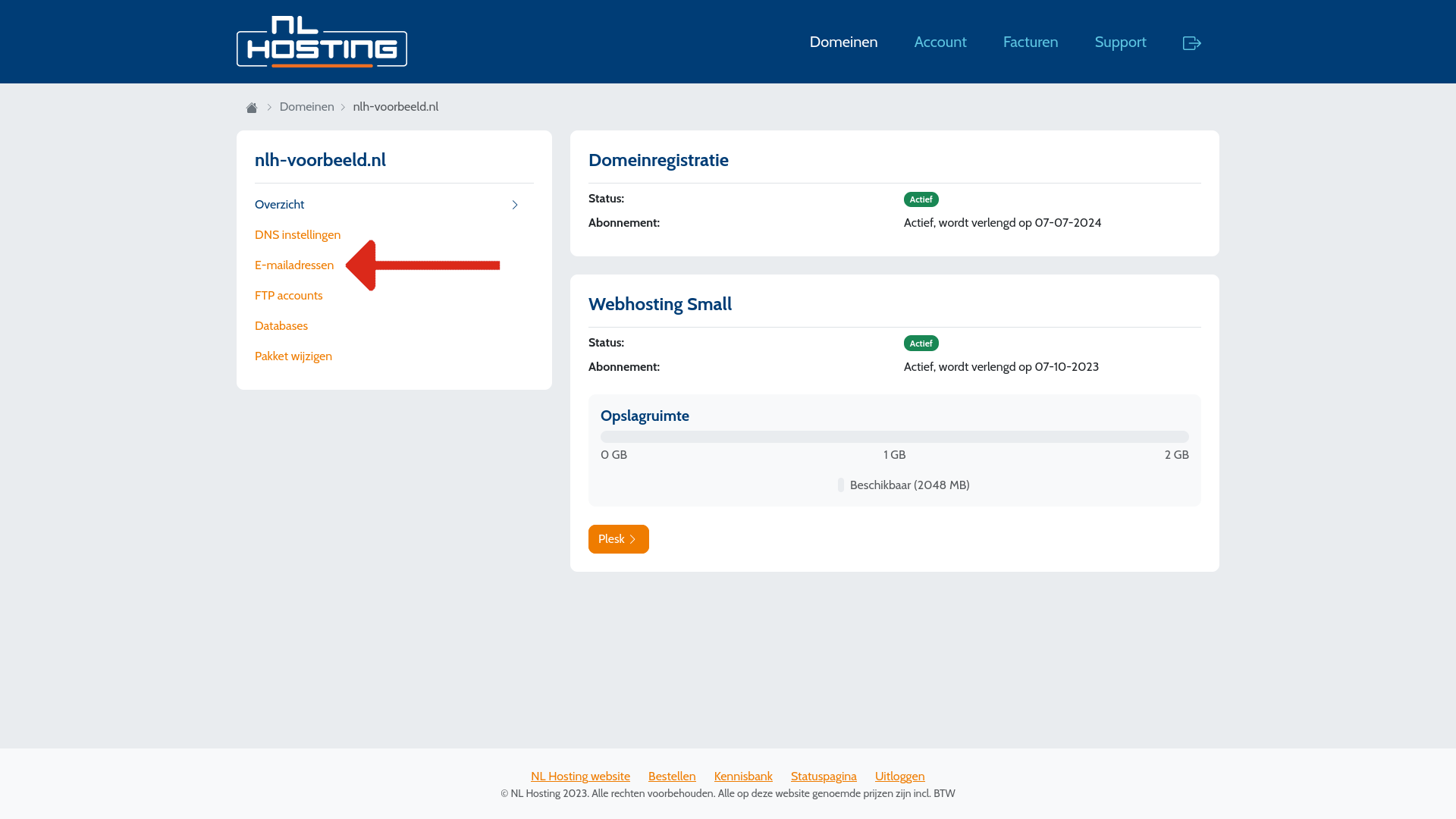The image size is (1456, 819).
Task: Click the FTP accounts sidebar item
Action: pos(288,295)
